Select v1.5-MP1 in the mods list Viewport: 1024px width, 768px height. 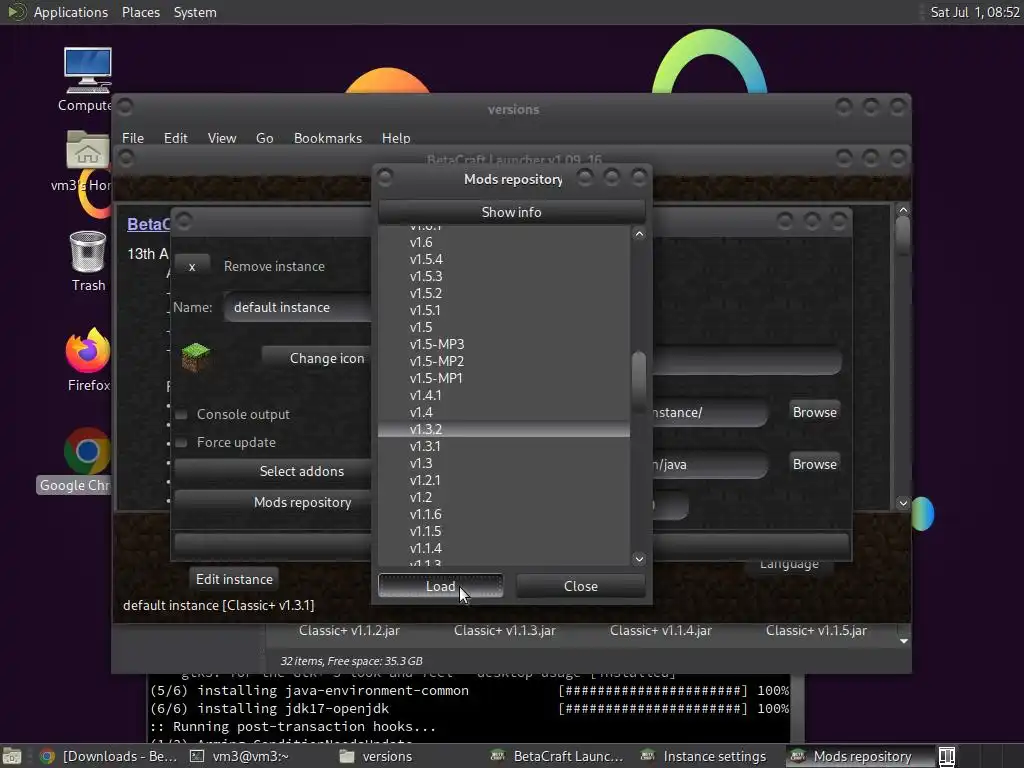[x=504, y=378]
